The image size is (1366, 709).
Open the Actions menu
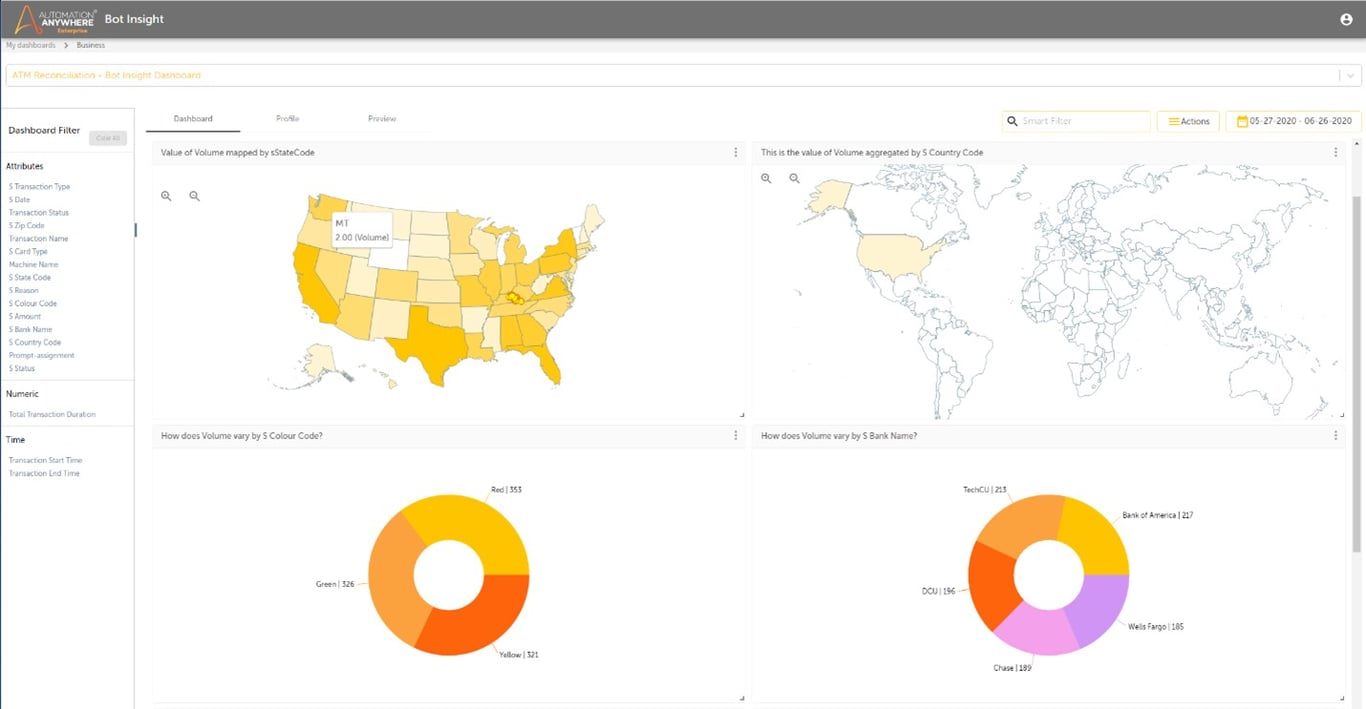[1188, 120]
